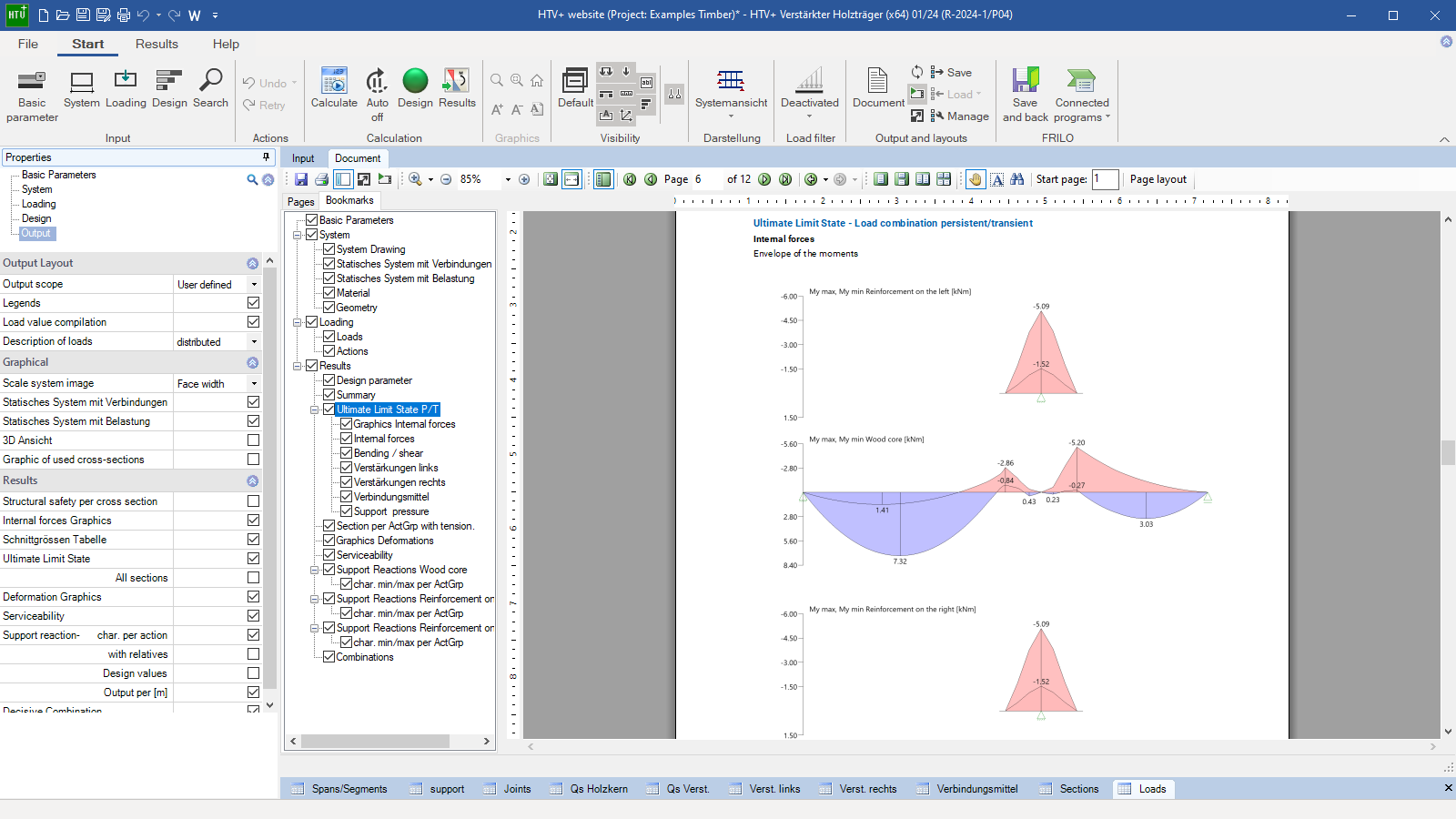Screen dimensions: 1456x819
Task: Enable the 3D Ansicht checkbox
Action: pos(253,440)
